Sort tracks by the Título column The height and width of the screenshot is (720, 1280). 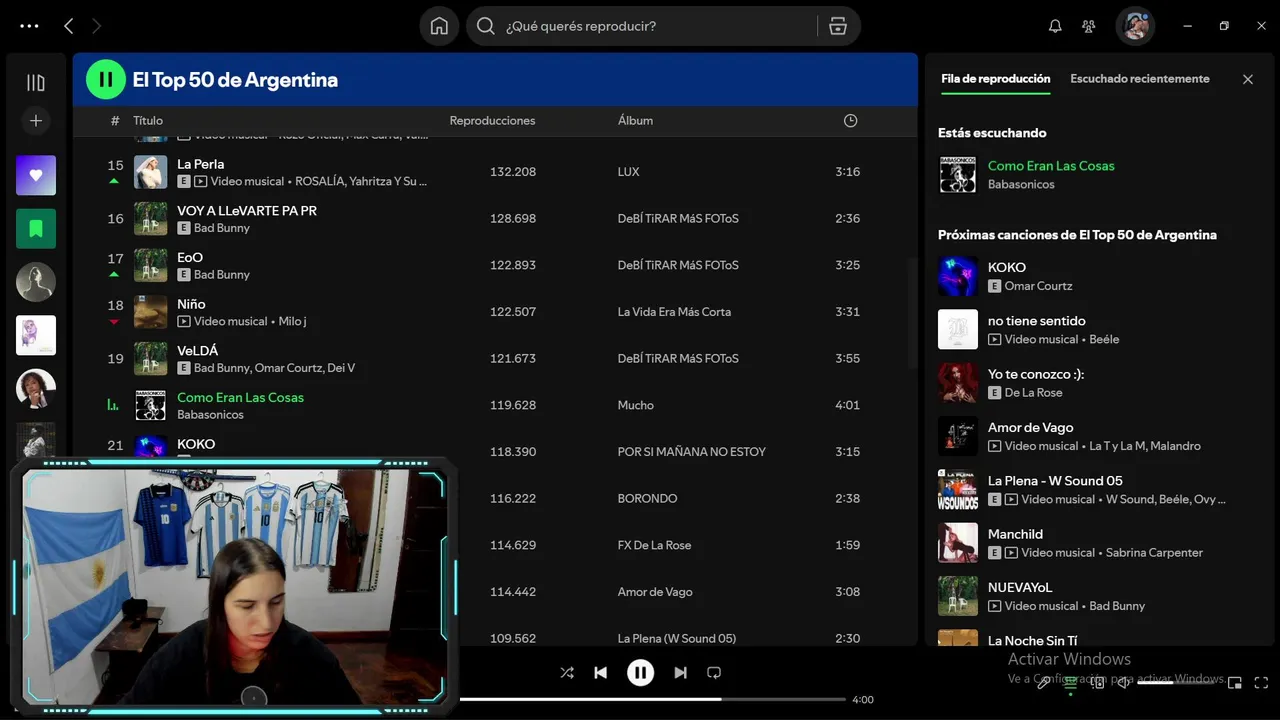(x=148, y=120)
